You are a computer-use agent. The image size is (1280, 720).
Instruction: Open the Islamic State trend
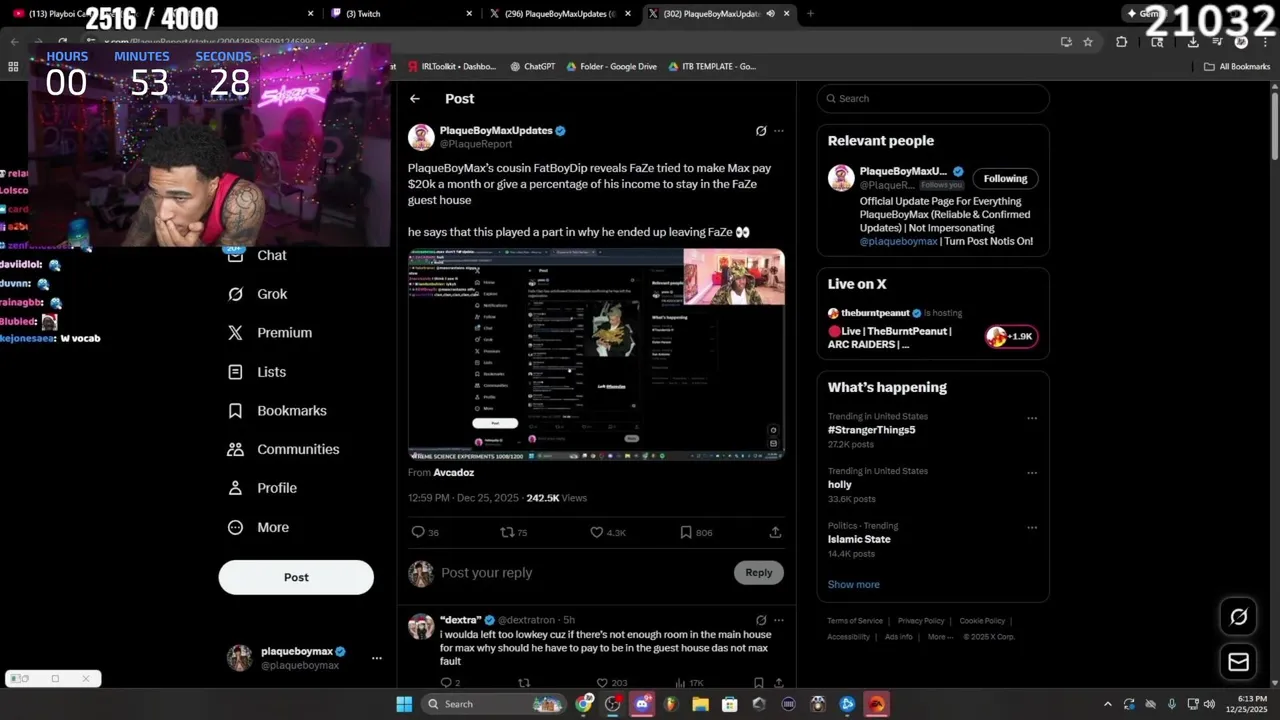tap(859, 539)
